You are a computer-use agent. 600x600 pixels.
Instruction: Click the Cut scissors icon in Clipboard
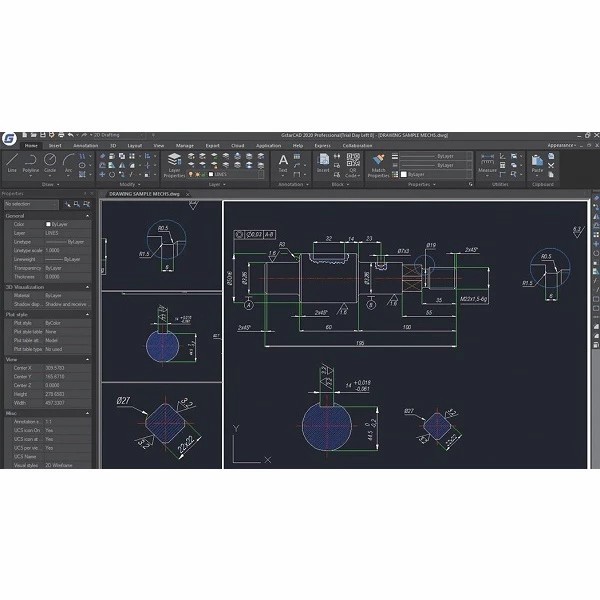click(551, 165)
